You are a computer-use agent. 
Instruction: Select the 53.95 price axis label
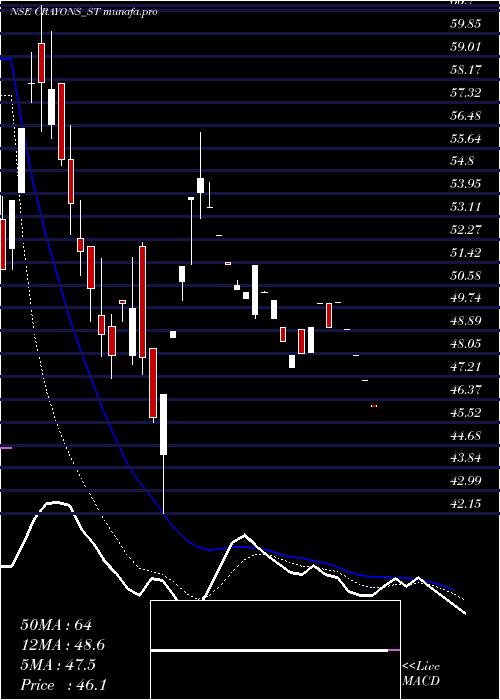tap(466, 183)
